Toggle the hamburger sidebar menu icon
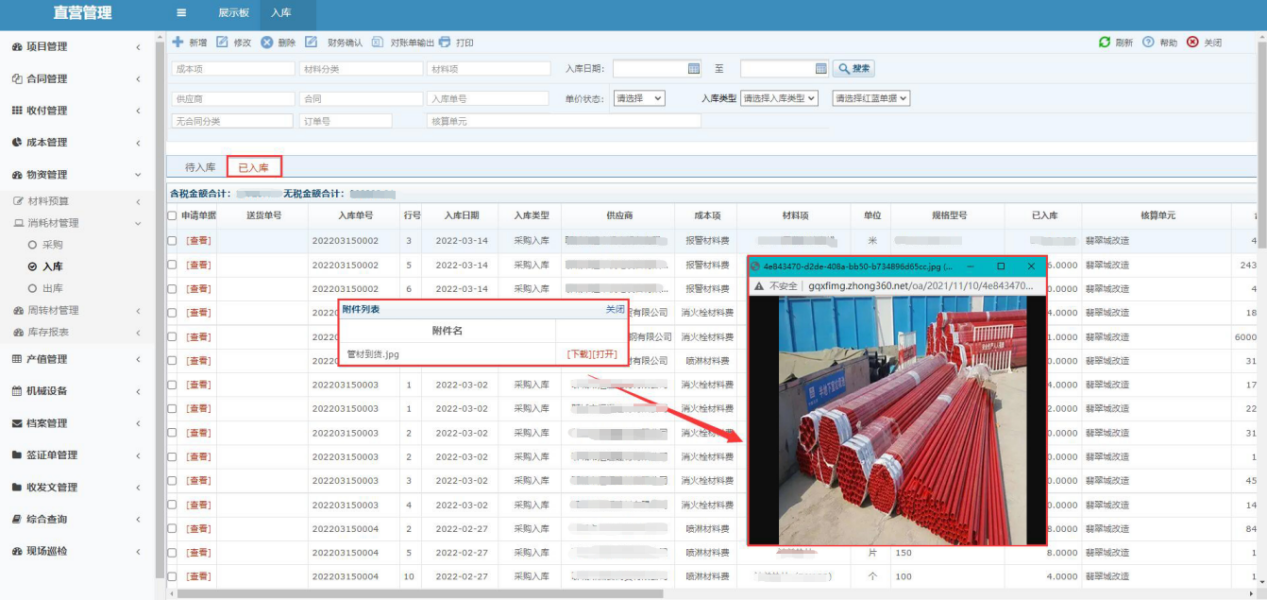 (x=181, y=13)
